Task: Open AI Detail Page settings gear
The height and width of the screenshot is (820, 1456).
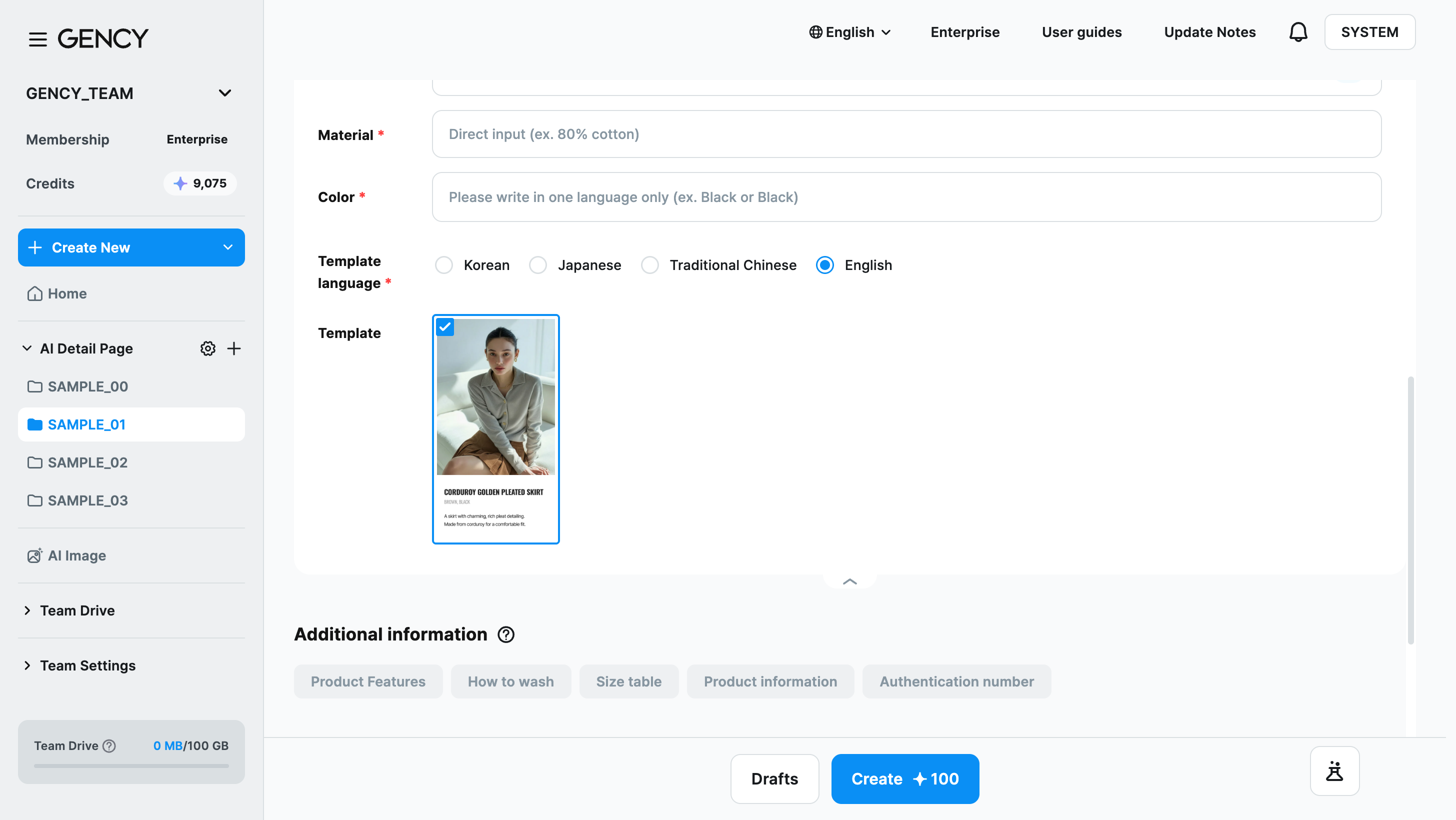Action: click(x=207, y=348)
